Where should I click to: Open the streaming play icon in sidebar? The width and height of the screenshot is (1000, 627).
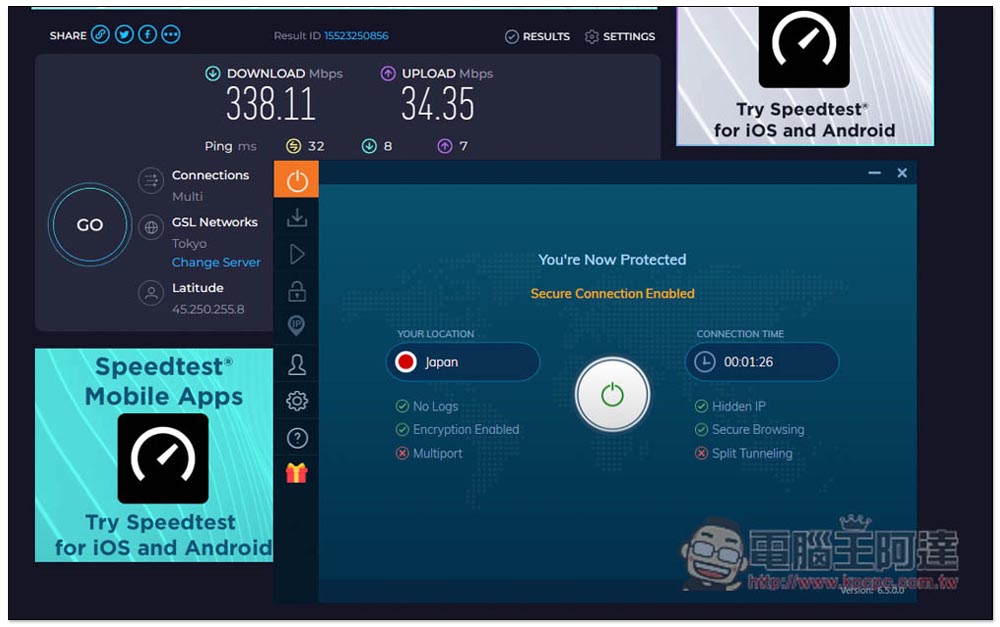tap(296, 255)
